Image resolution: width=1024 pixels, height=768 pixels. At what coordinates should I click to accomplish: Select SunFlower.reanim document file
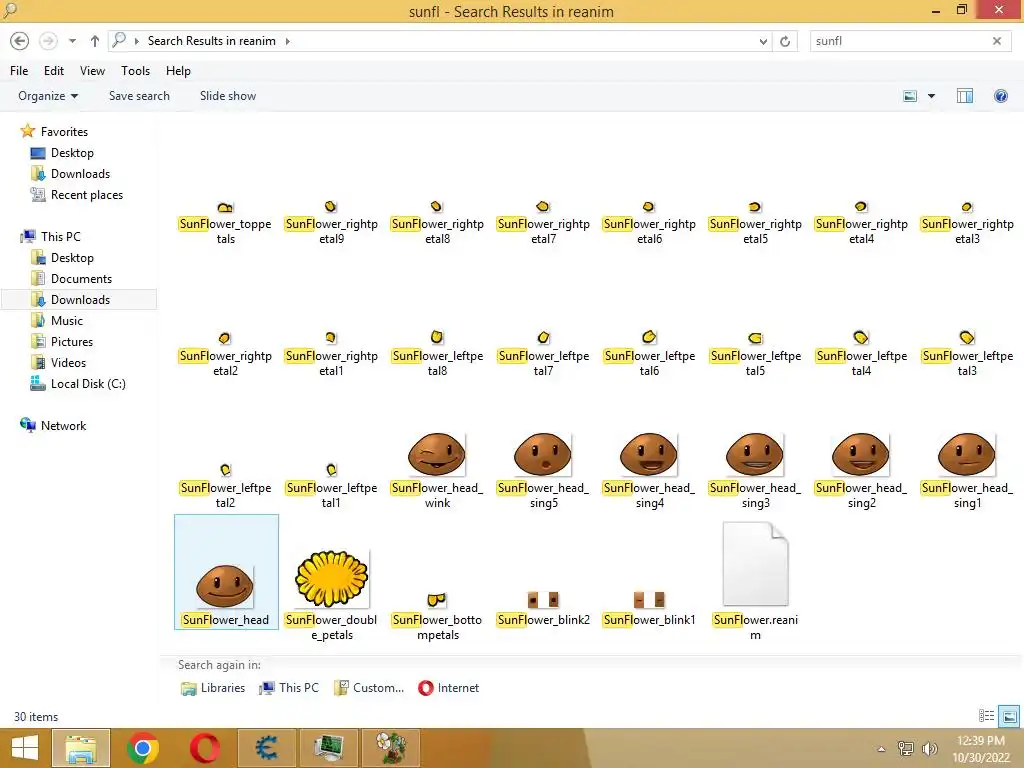click(x=755, y=581)
